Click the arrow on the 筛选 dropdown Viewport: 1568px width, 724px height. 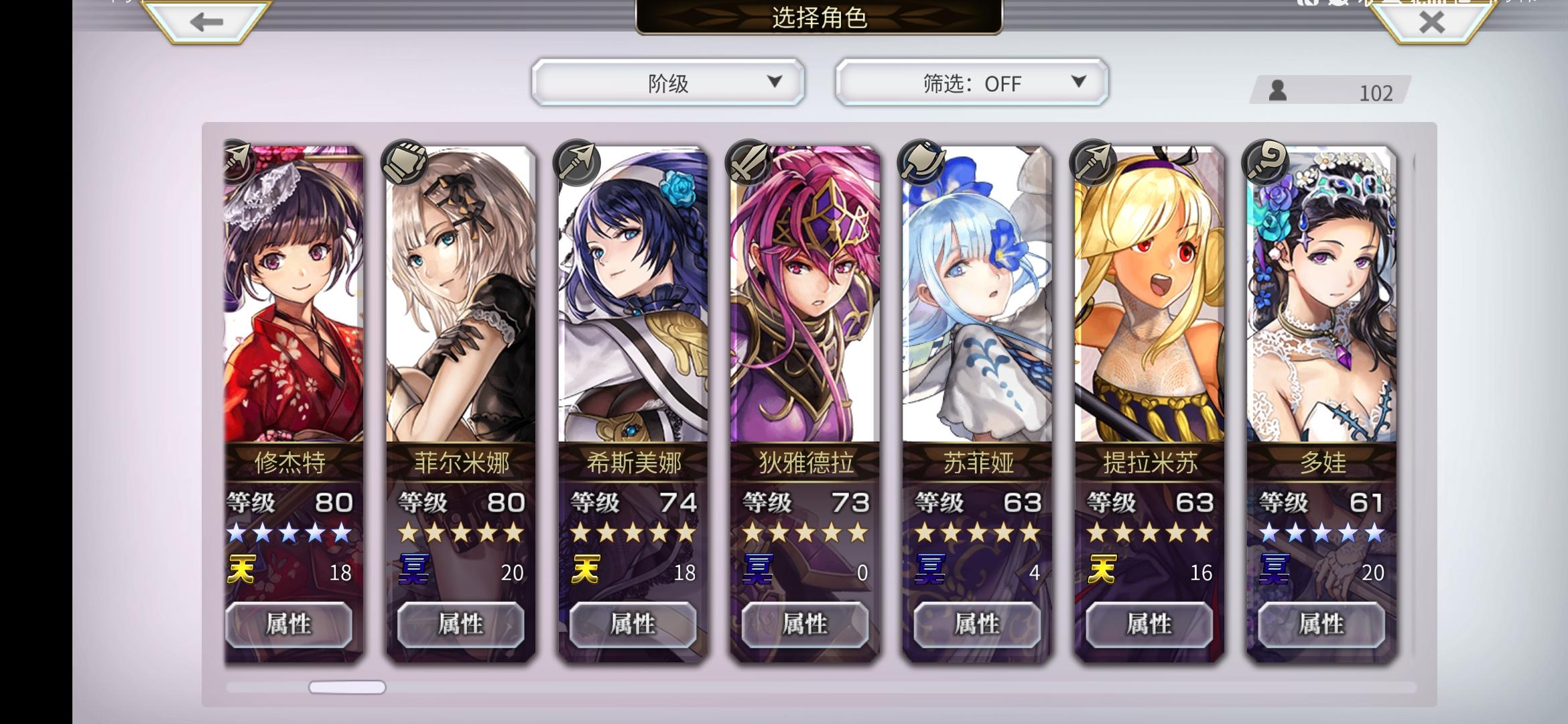coord(1078,82)
